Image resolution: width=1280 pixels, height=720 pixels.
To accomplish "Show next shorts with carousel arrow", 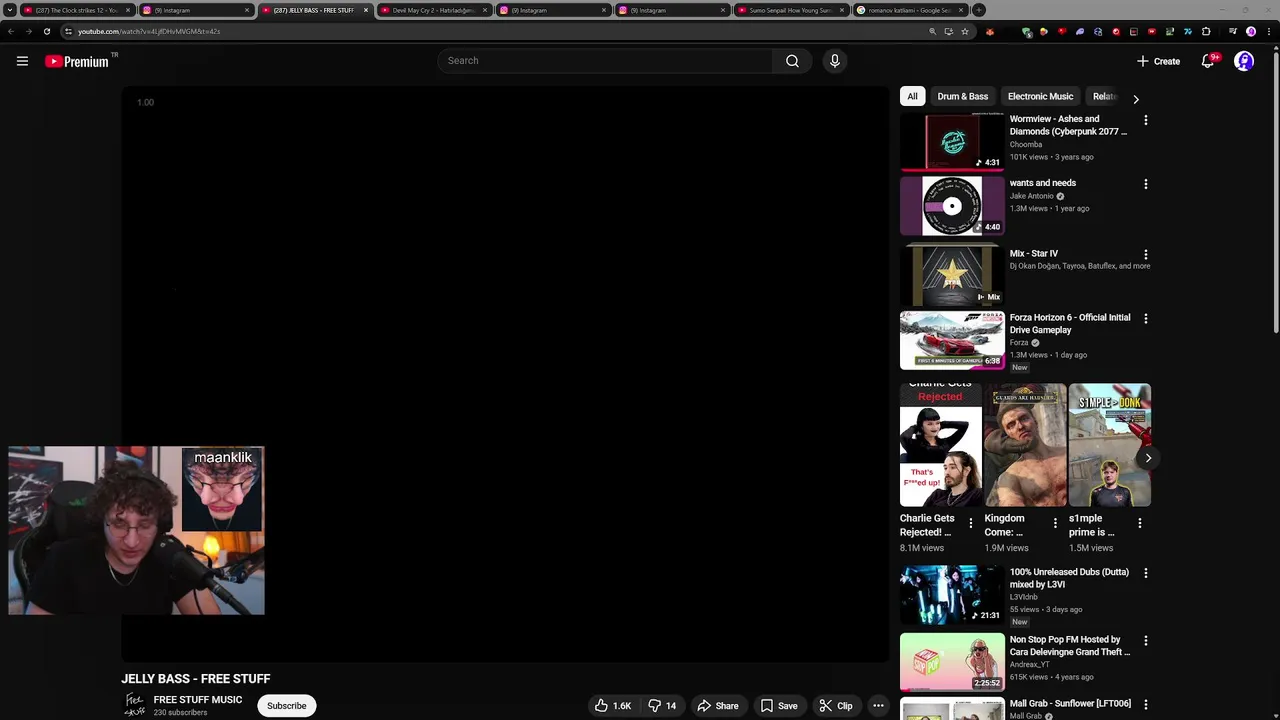I will coord(1148,458).
